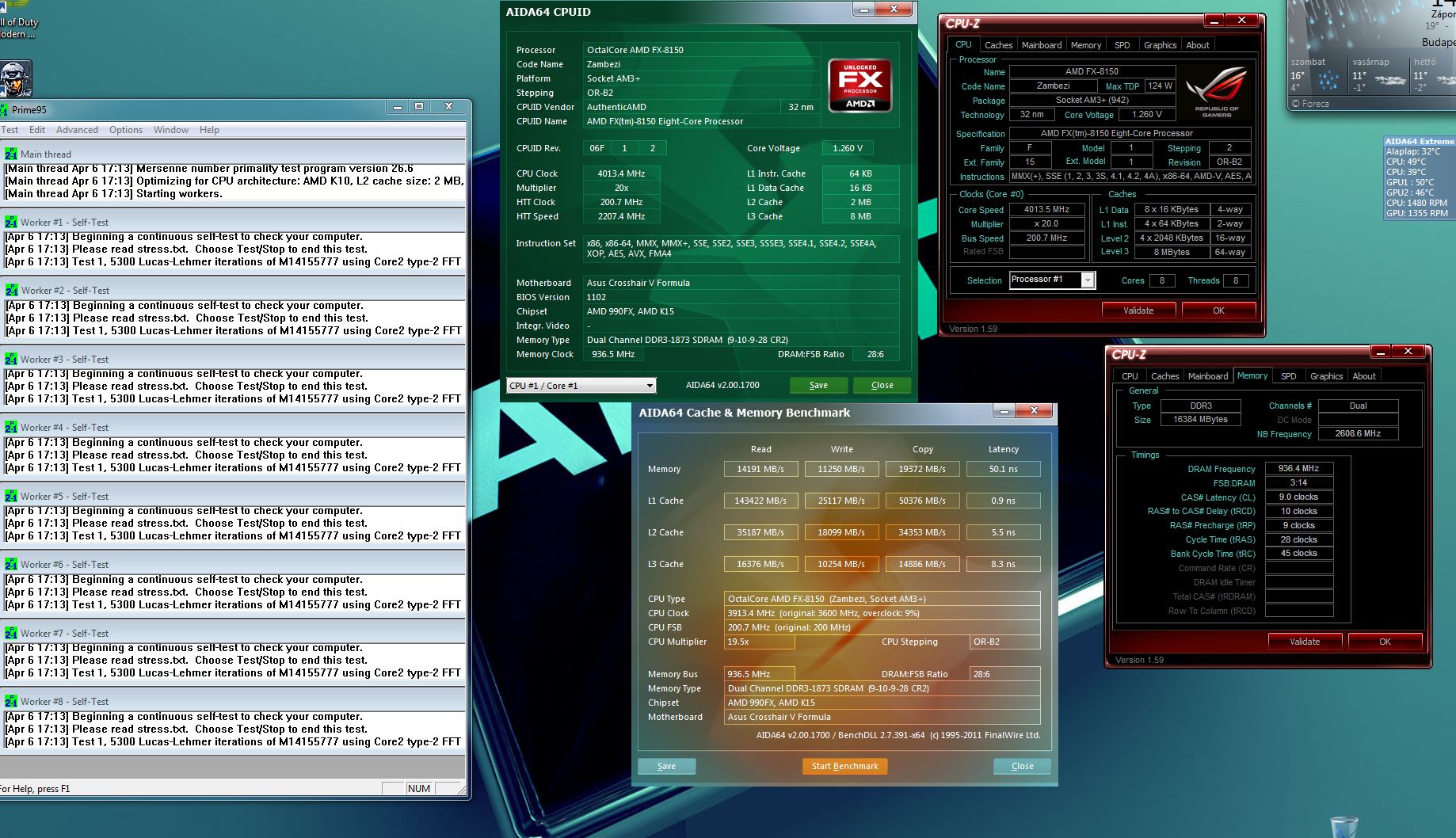Image resolution: width=1456 pixels, height=838 pixels.
Task: Switch to the CPU tab in lower CPU-Z window
Action: (1130, 376)
